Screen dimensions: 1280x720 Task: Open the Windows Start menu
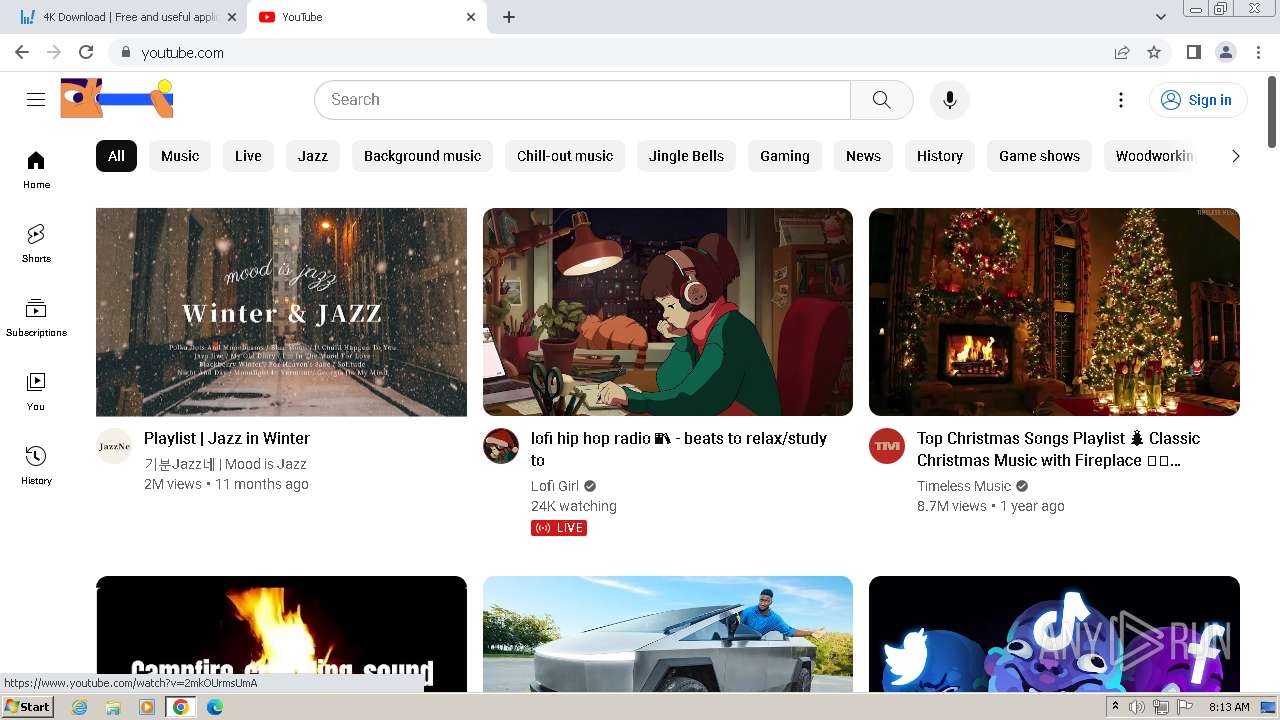point(28,707)
